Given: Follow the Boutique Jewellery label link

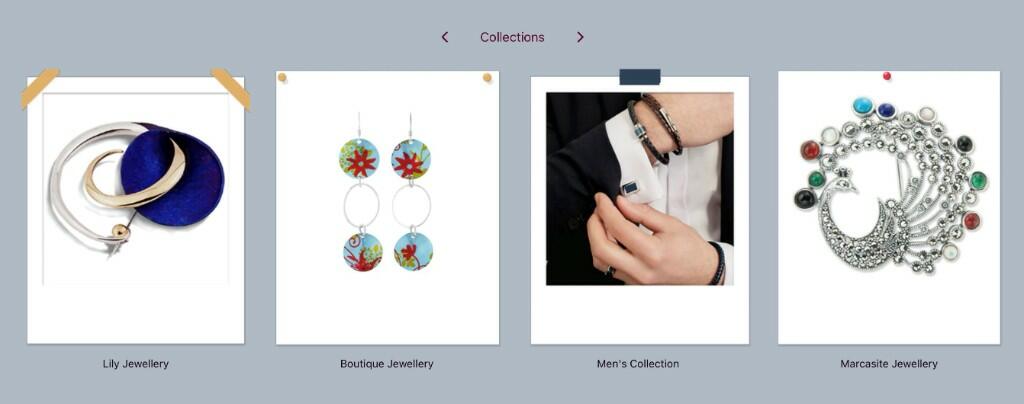Looking at the screenshot, I should (387, 364).
